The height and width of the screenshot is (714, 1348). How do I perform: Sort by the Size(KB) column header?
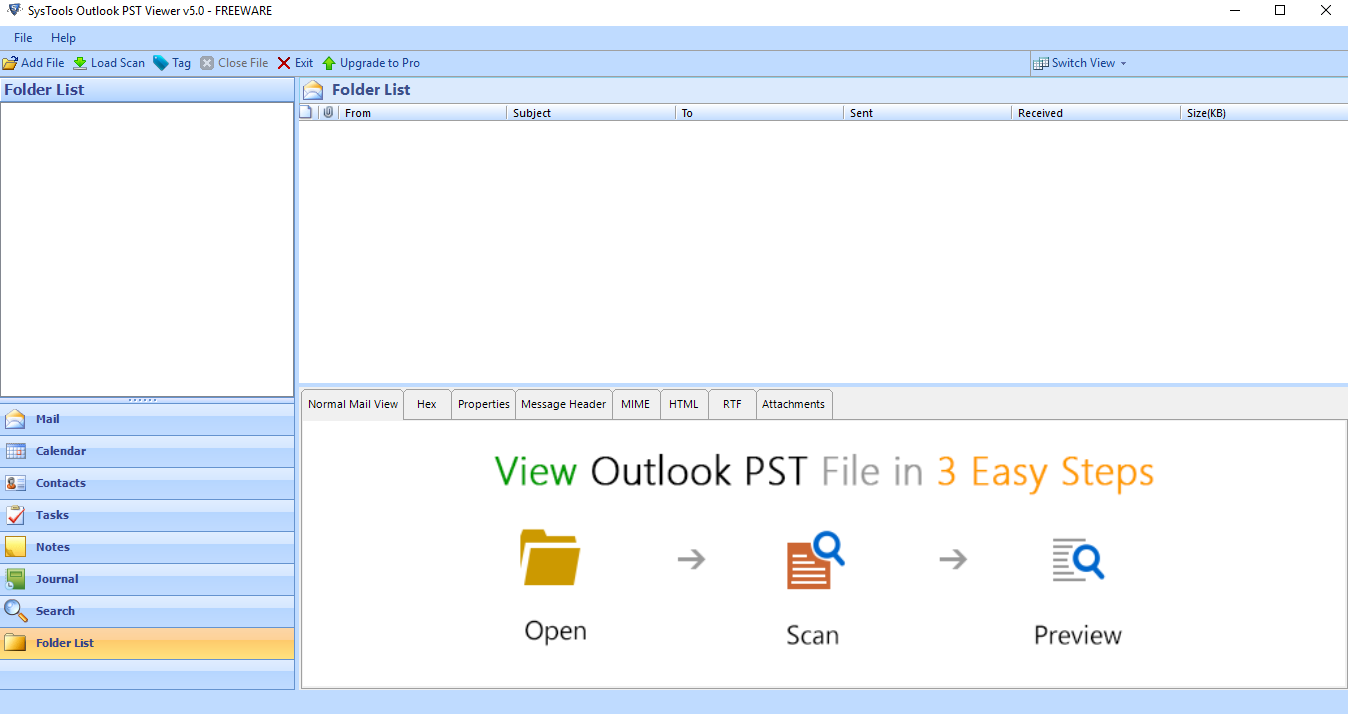point(1264,113)
